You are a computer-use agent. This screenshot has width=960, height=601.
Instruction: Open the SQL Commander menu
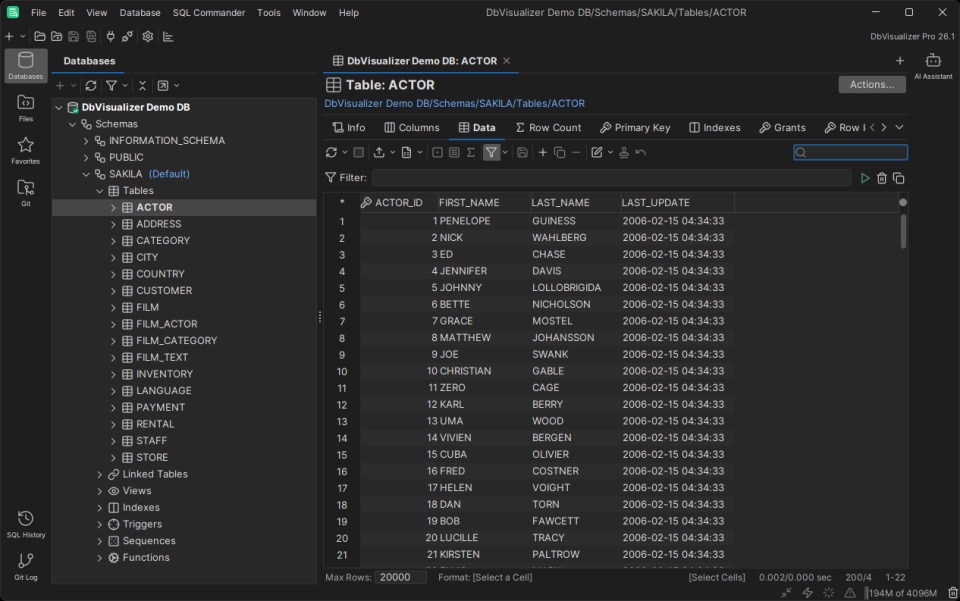tap(208, 12)
